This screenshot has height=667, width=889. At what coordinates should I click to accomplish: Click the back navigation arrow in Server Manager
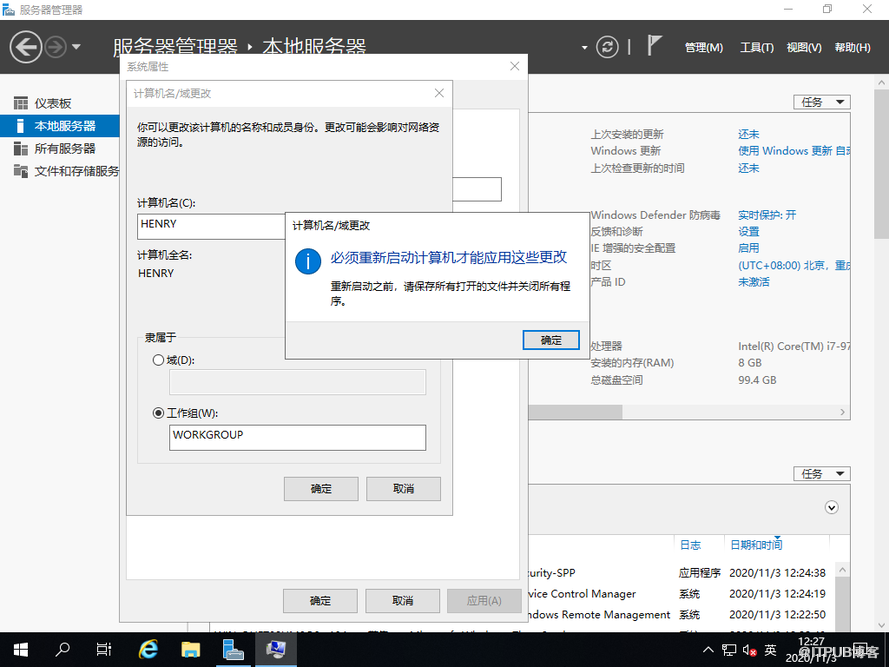pyautogui.click(x=26, y=47)
